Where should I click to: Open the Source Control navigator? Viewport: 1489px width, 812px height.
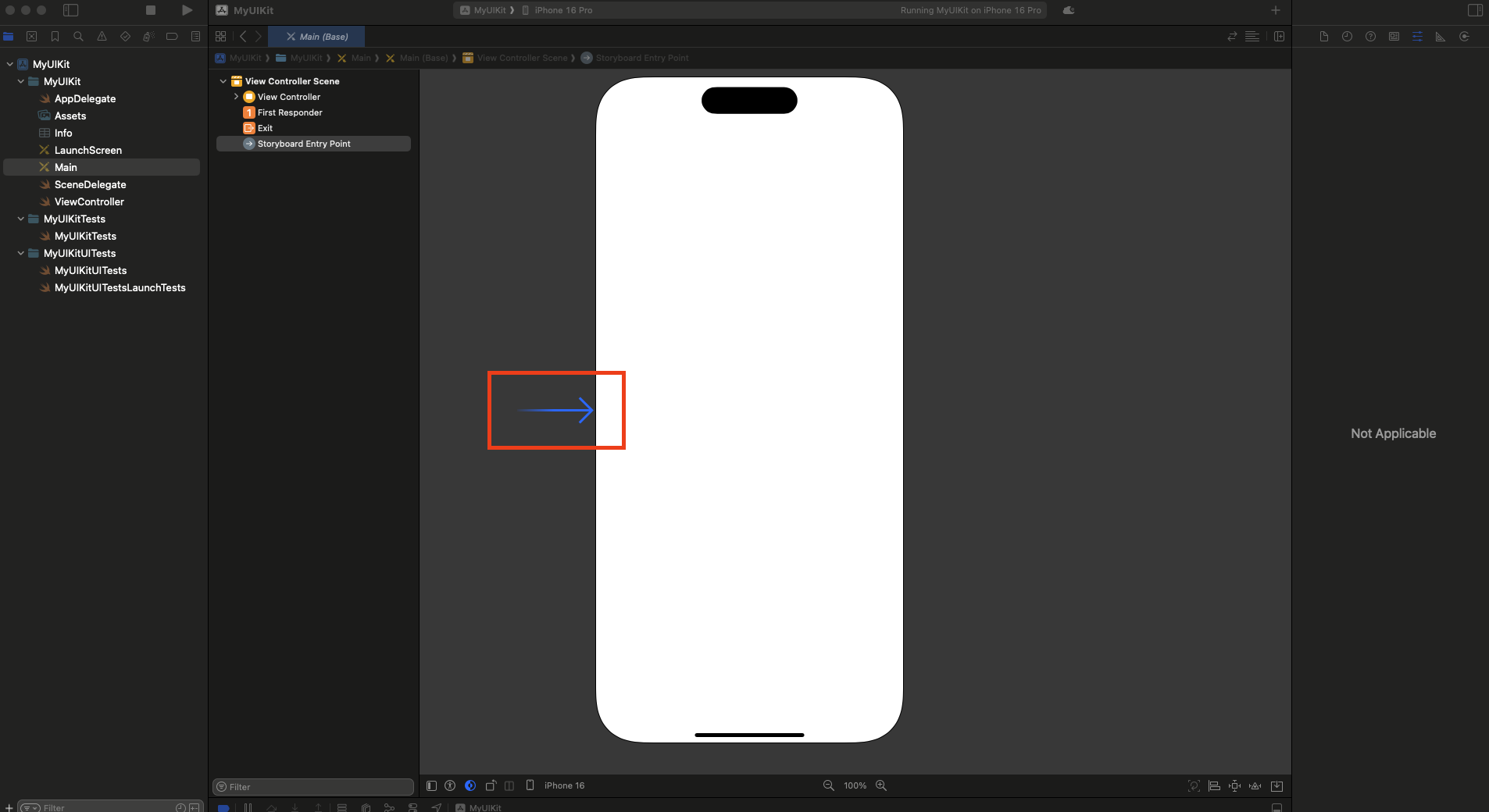32,37
